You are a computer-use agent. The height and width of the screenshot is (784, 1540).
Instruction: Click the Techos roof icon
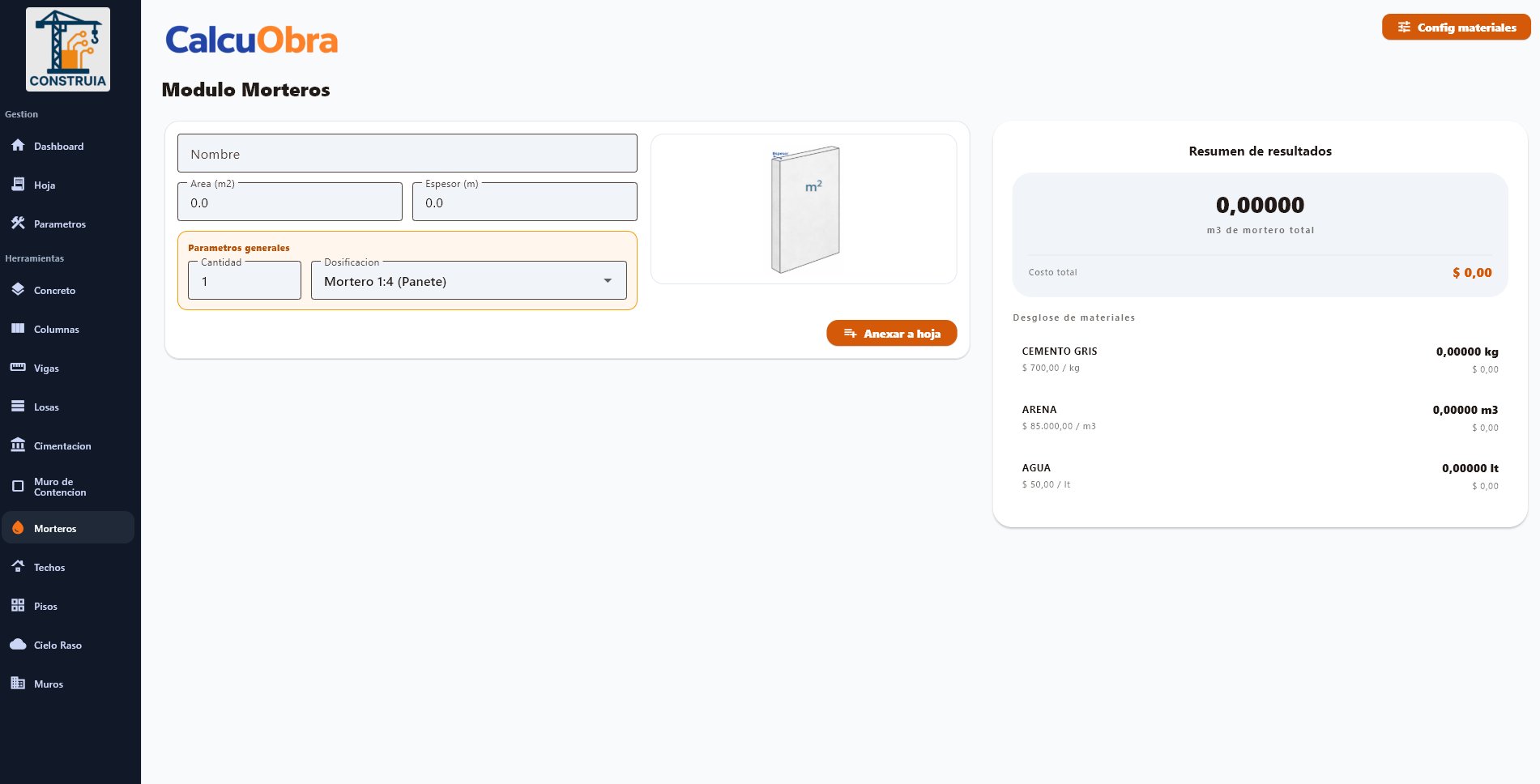coord(18,567)
